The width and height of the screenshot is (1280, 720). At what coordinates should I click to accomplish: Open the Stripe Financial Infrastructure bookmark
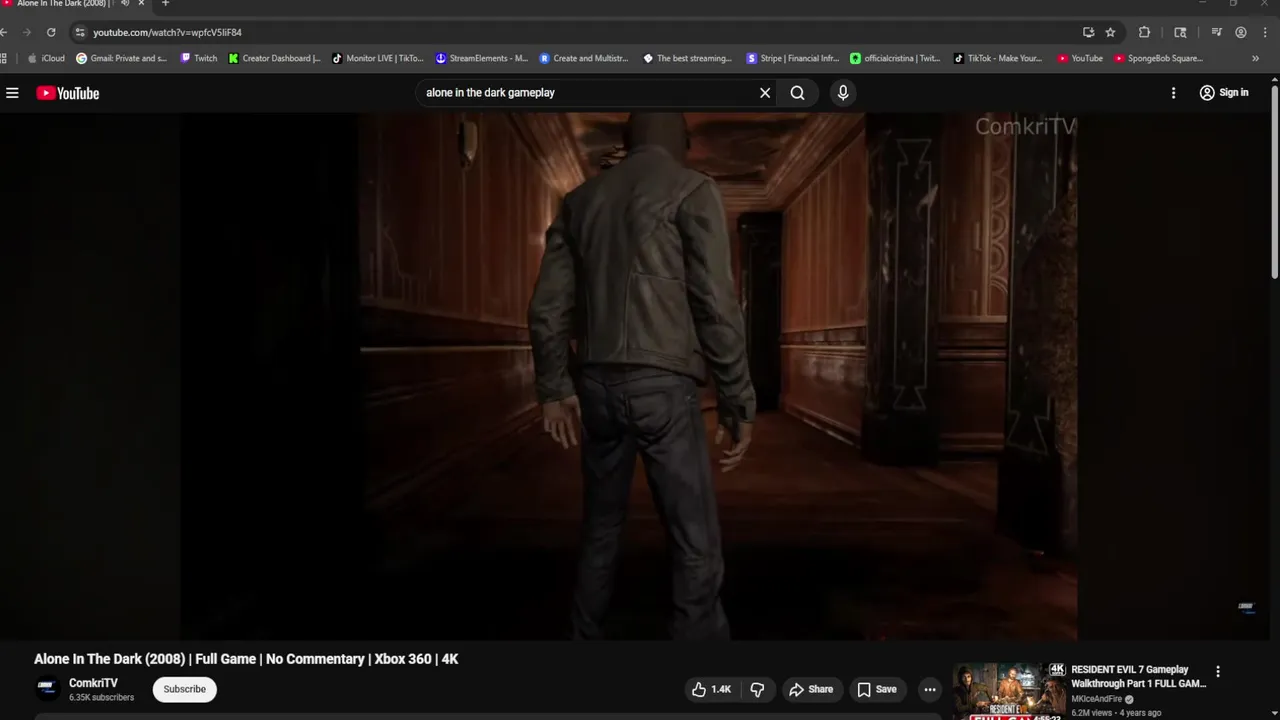[793, 58]
